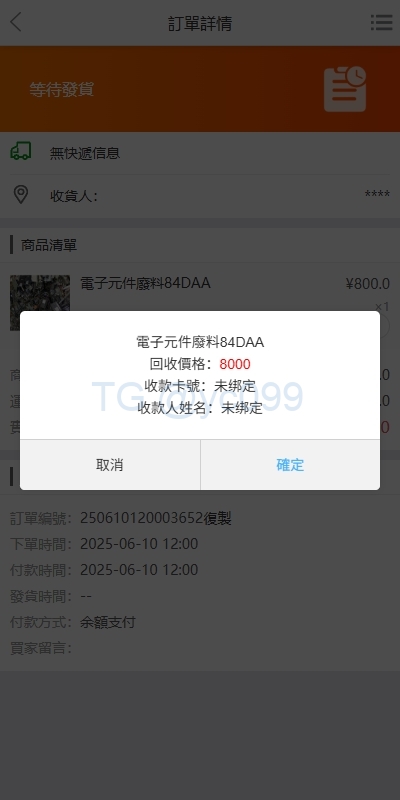Viewport: 400px width, 800px height.
Task: Click the location pin icon
Action: [x=20, y=195]
